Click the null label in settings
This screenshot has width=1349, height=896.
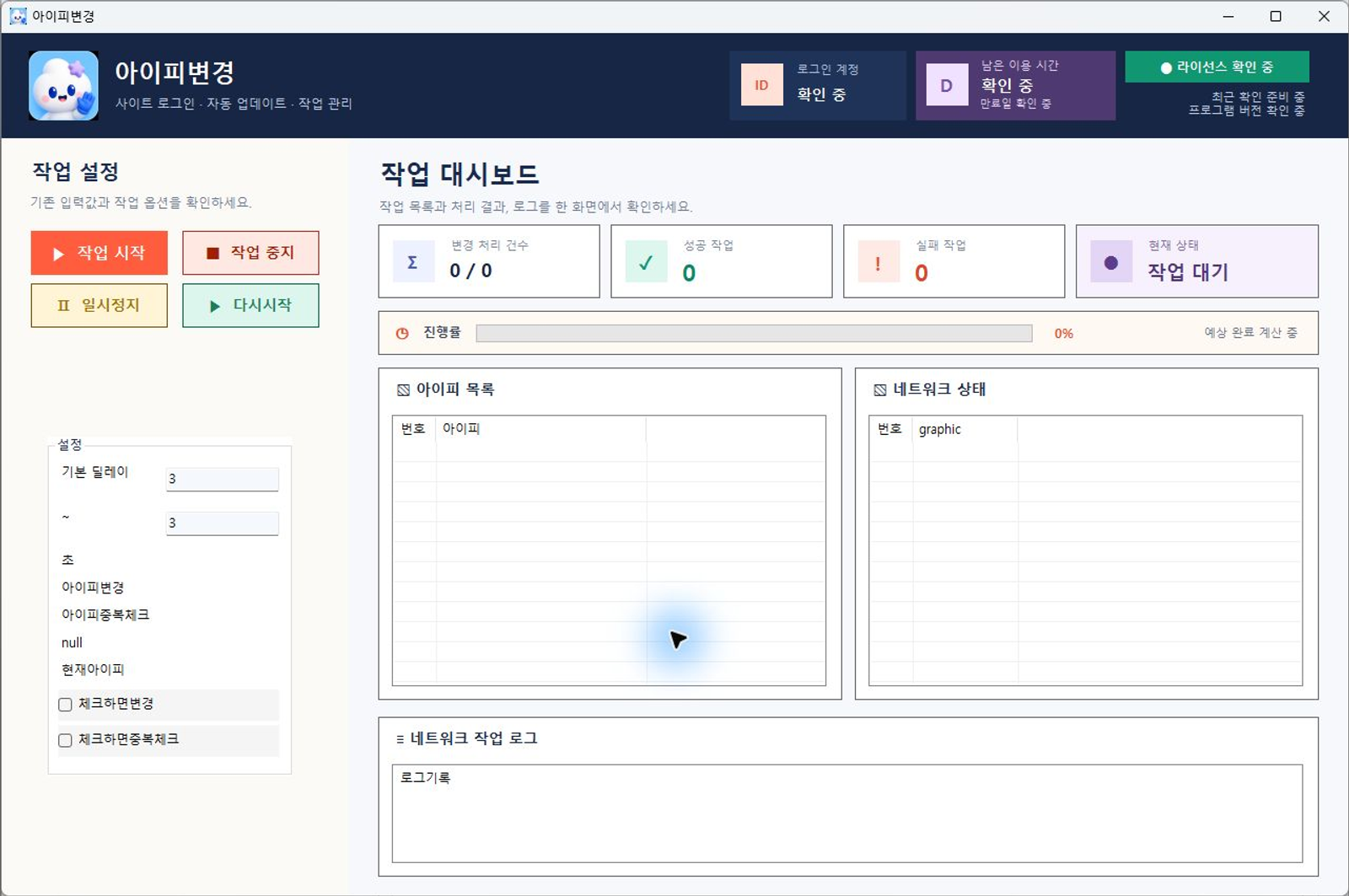pos(72,643)
